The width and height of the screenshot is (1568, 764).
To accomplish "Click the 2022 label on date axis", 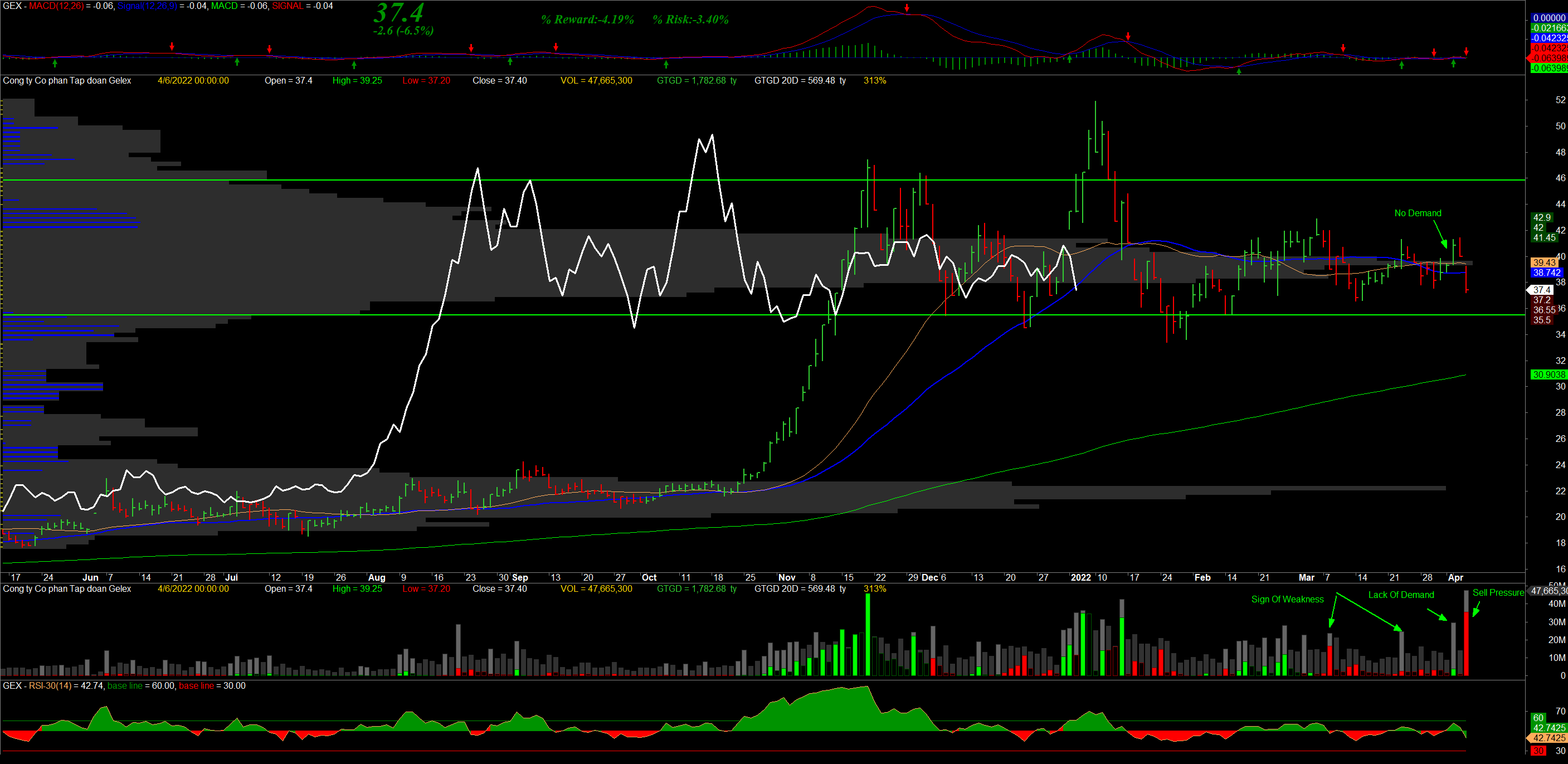I will click(x=1080, y=577).
